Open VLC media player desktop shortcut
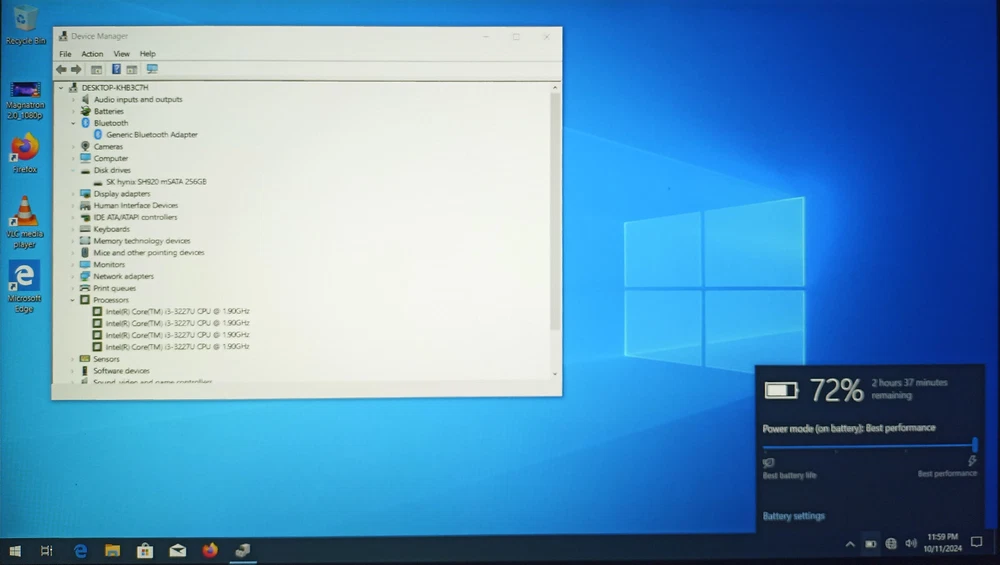The height and width of the screenshot is (565, 1000). click(x=25, y=222)
